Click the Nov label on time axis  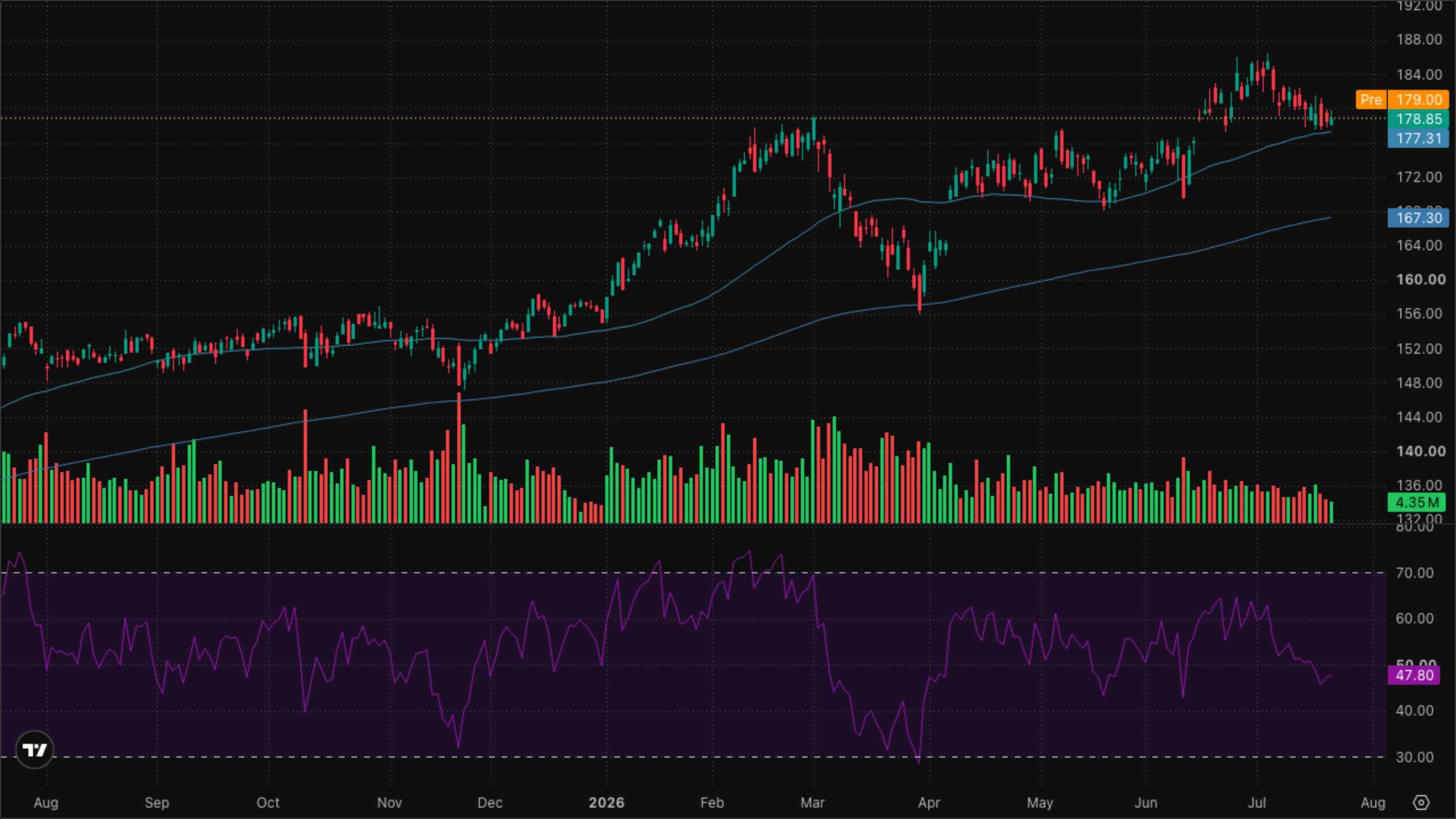(x=390, y=803)
